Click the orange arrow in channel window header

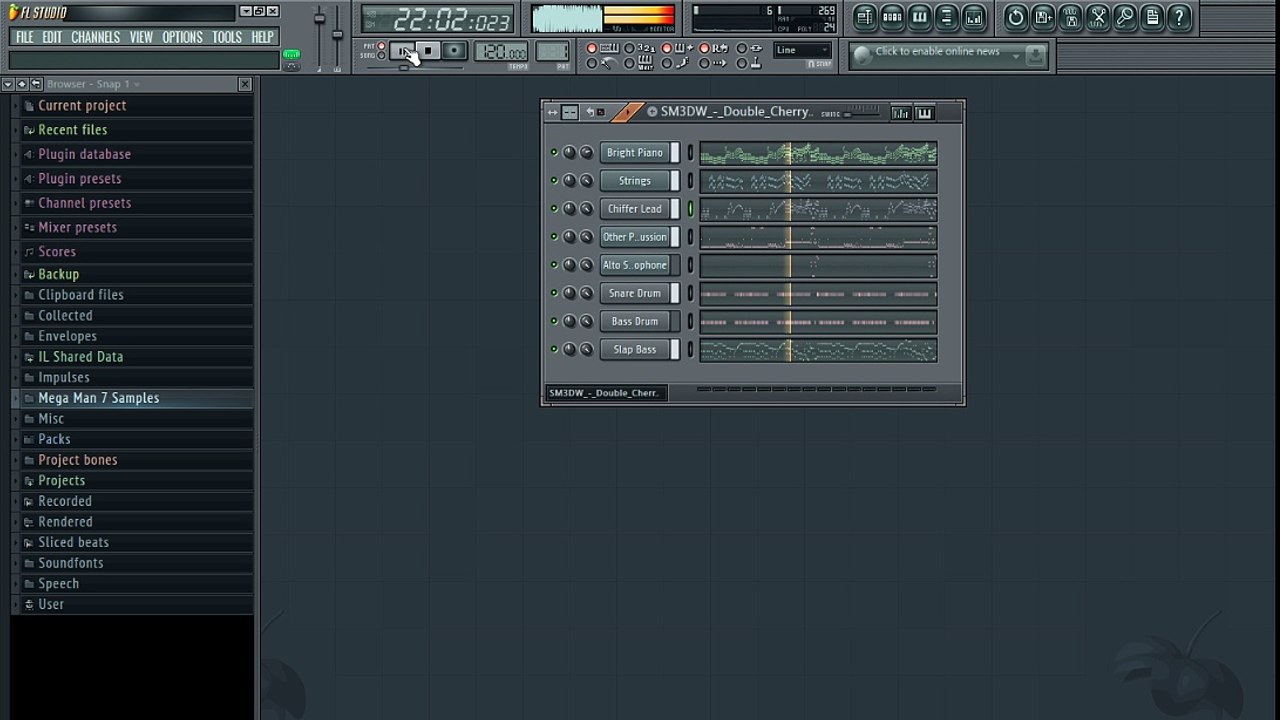tap(627, 112)
